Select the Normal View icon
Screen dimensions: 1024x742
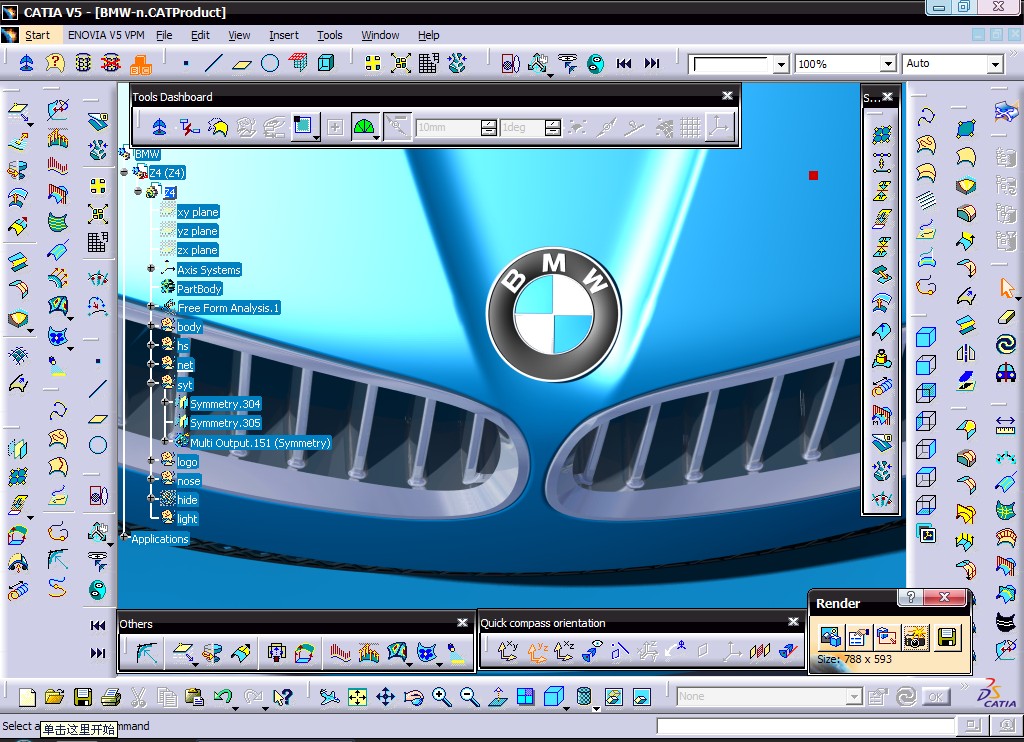[x=498, y=697]
